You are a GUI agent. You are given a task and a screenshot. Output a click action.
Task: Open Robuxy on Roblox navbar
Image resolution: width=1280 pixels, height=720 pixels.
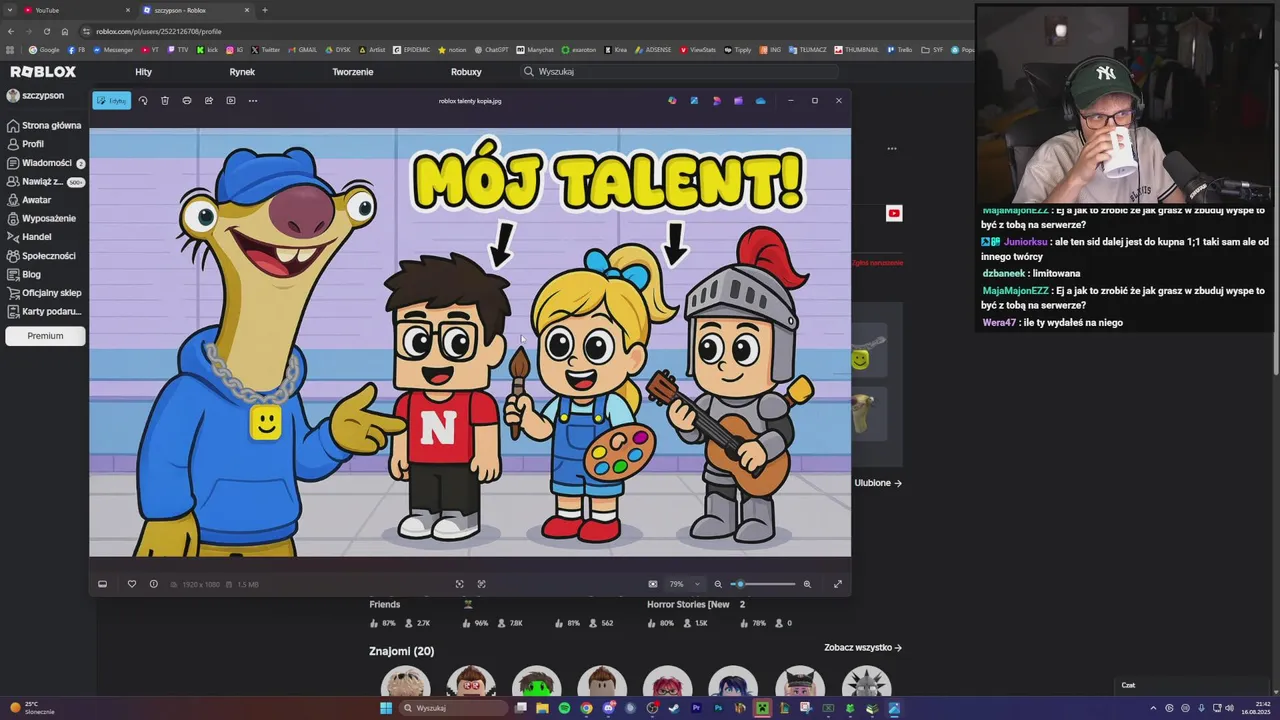click(466, 72)
